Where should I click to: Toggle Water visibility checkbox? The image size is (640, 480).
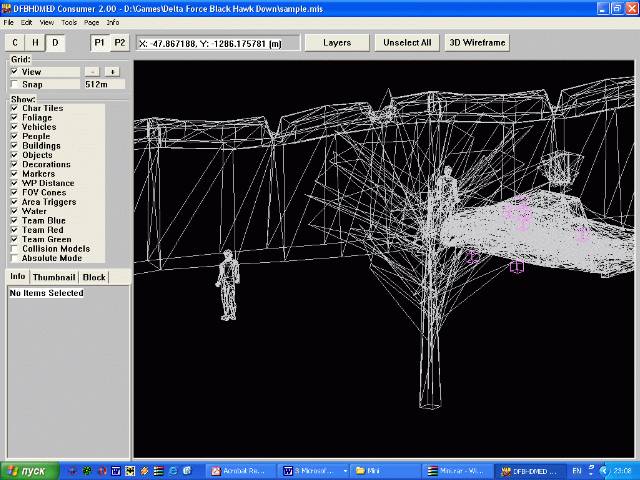(x=14, y=211)
